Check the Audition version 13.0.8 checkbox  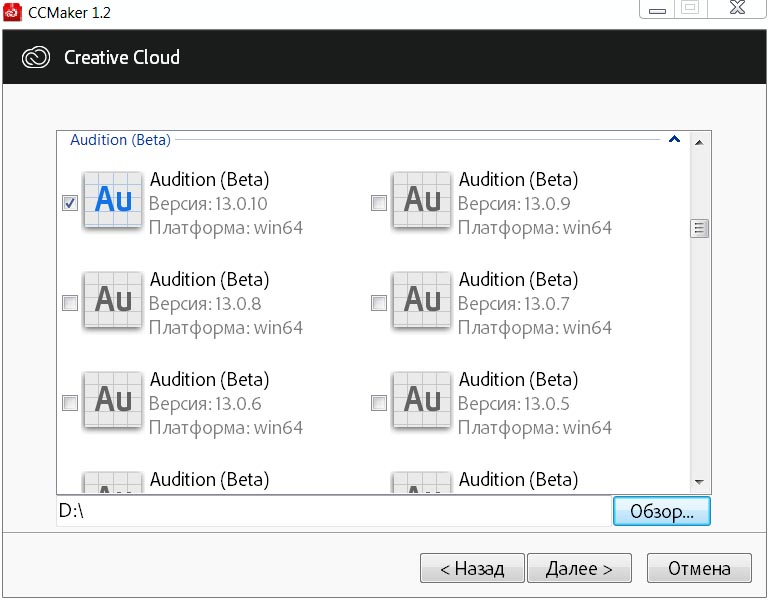(70, 303)
